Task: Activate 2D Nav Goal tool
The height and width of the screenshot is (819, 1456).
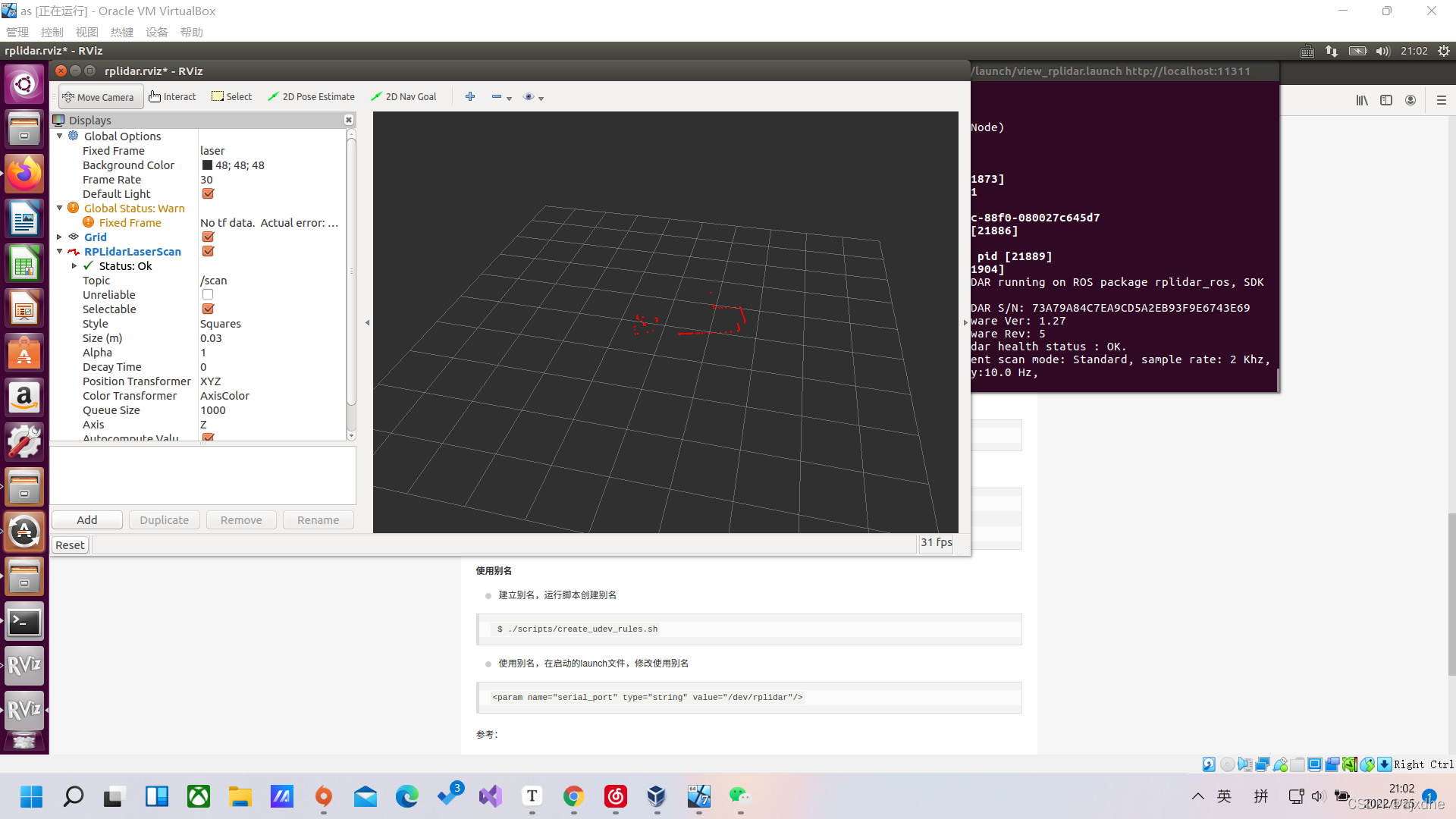Action: click(404, 97)
